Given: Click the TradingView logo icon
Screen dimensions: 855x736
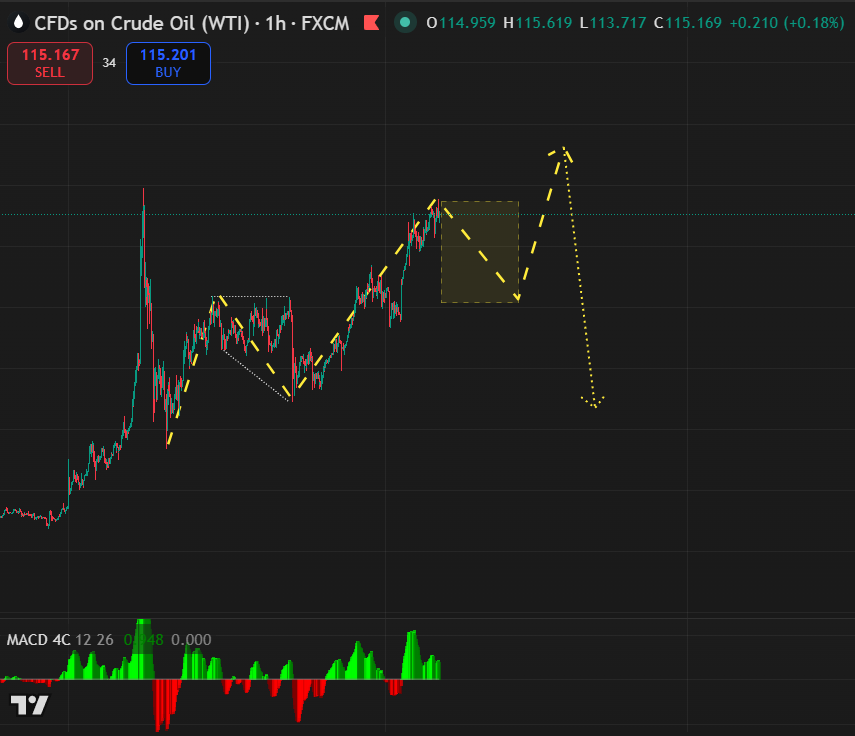Looking at the screenshot, I should click(29, 705).
